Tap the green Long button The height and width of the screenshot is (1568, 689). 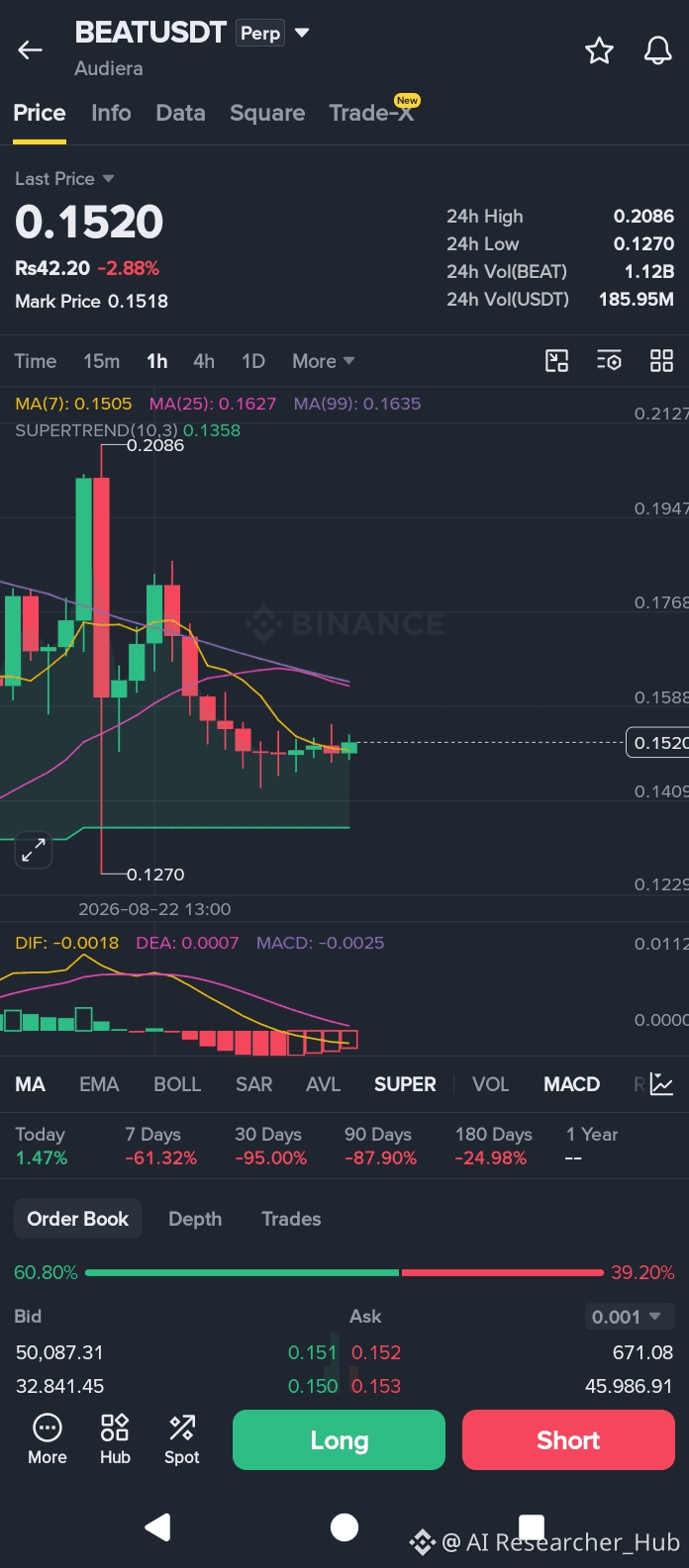coord(339,1440)
